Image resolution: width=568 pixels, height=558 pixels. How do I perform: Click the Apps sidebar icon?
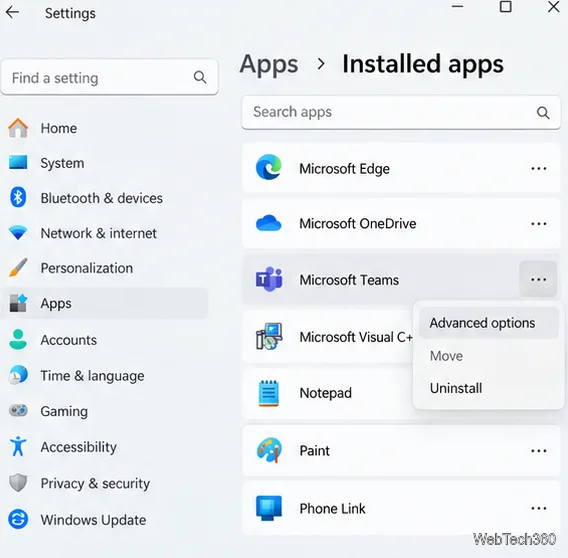(18, 303)
